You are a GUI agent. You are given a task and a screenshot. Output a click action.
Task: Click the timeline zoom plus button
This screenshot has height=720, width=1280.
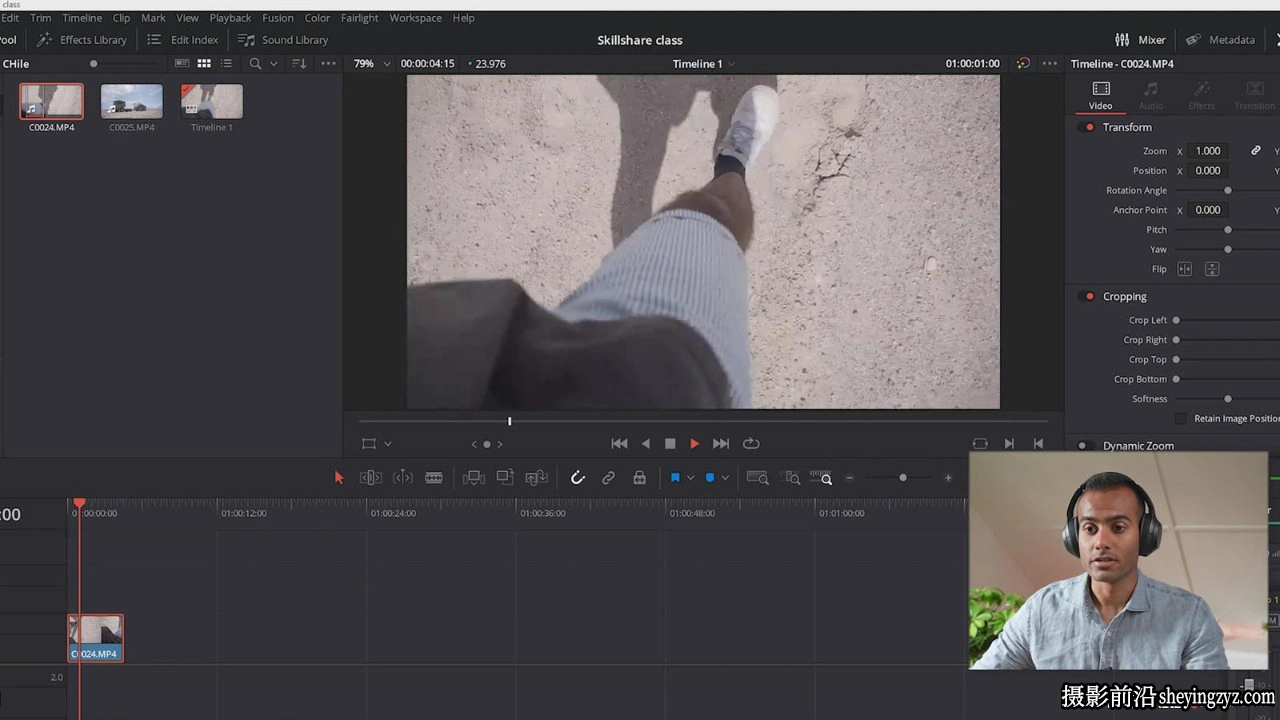tap(948, 478)
